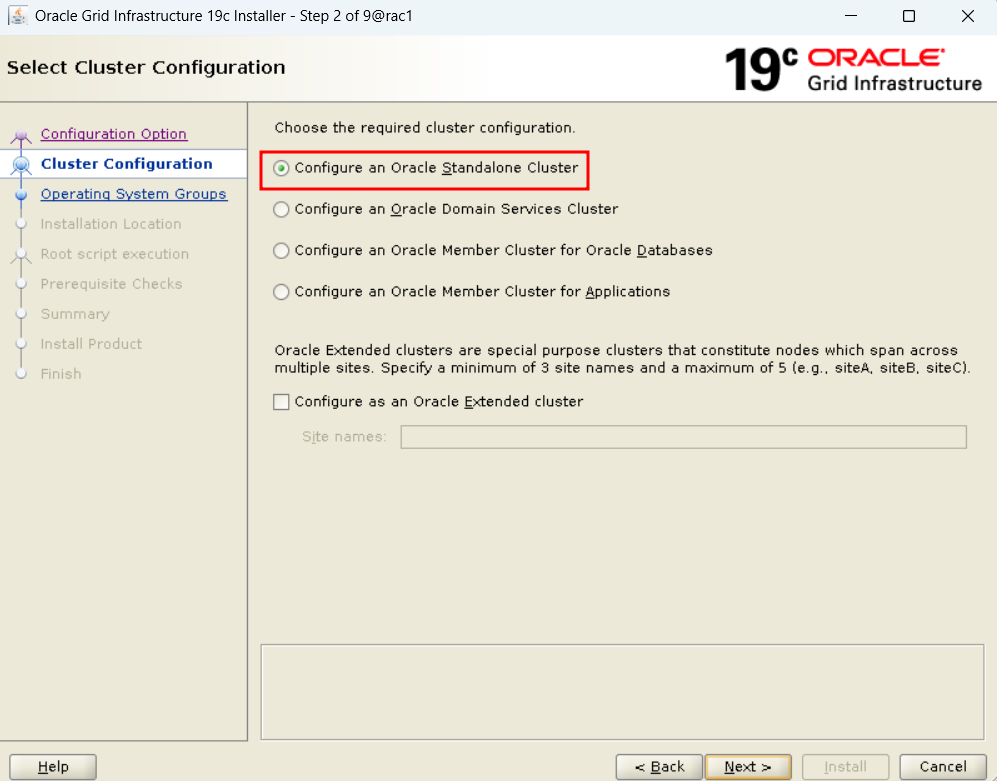Click the Oracle 19c Grid Infrastructure logo
Screen dimensions: 997x781
[x=853, y=69]
